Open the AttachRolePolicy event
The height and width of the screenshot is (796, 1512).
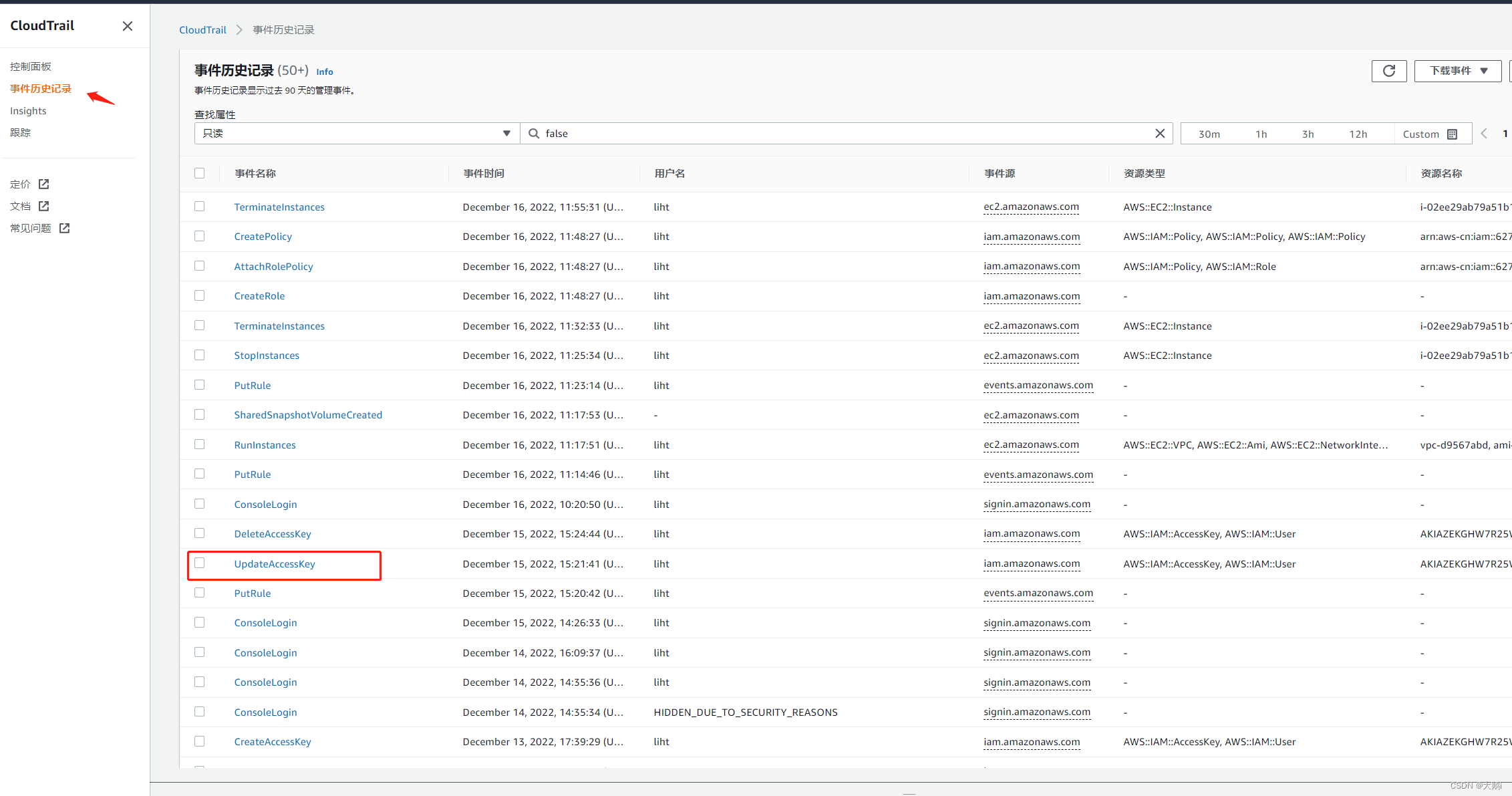(273, 267)
